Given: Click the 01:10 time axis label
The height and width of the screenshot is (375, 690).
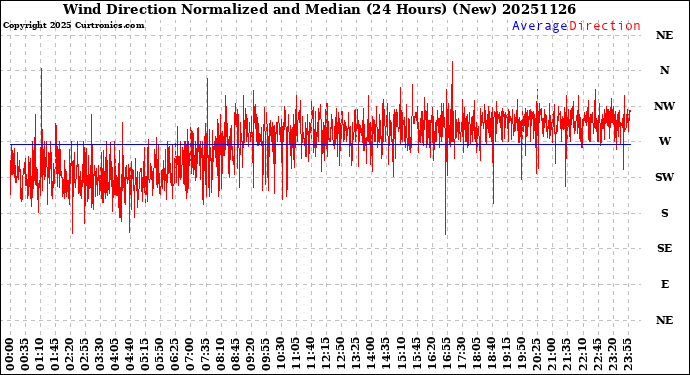Looking at the screenshot, I should pyautogui.click(x=40, y=354).
